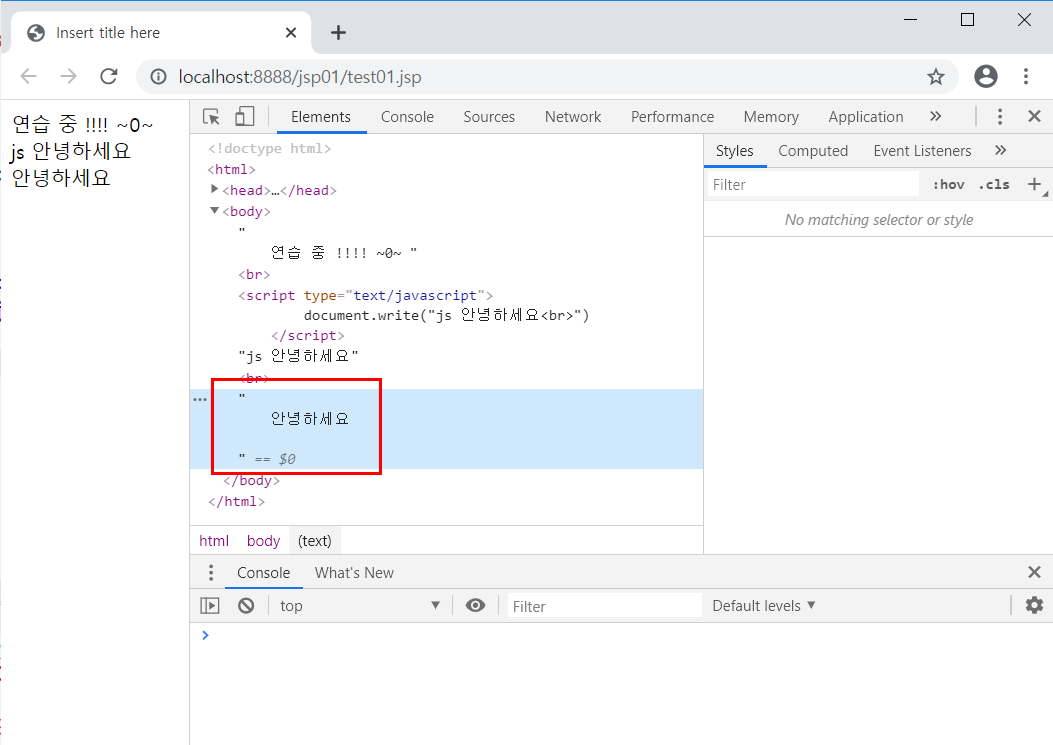The height and width of the screenshot is (745, 1053).
Task: Open the What's New drawer tab
Action: (354, 573)
